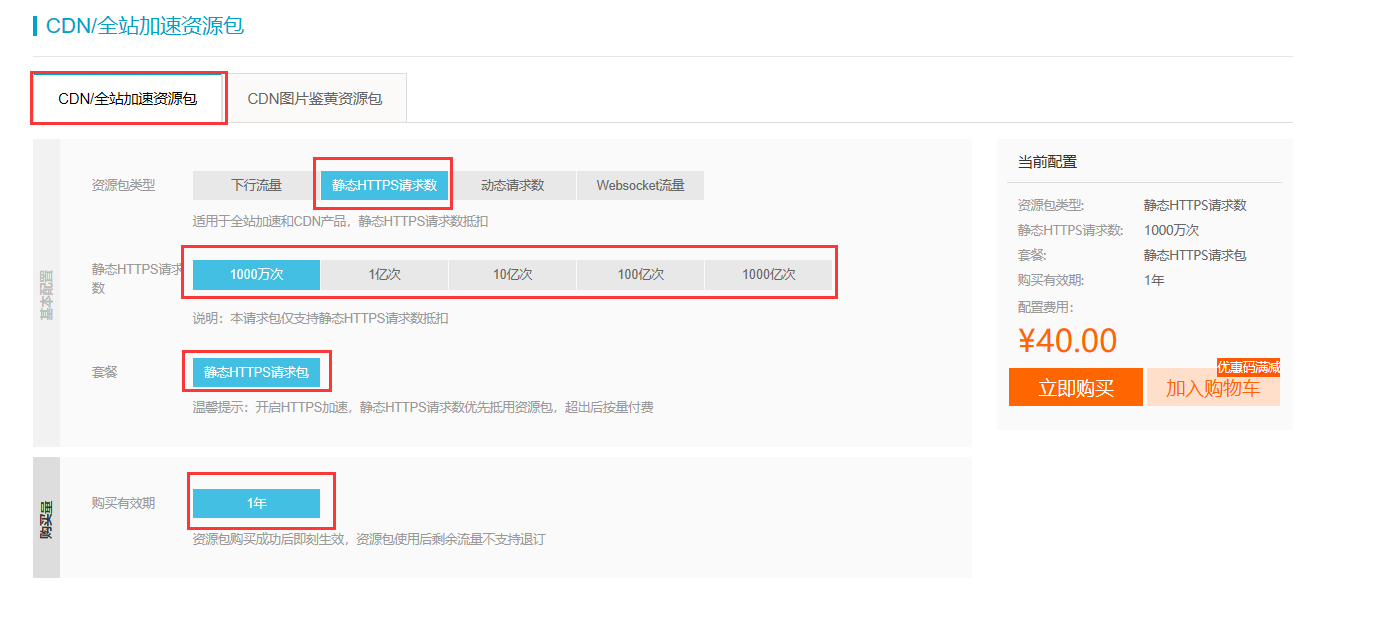The image size is (1375, 631).
Task: Select 动态请求数 resource package type
Action: tap(512, 185)
